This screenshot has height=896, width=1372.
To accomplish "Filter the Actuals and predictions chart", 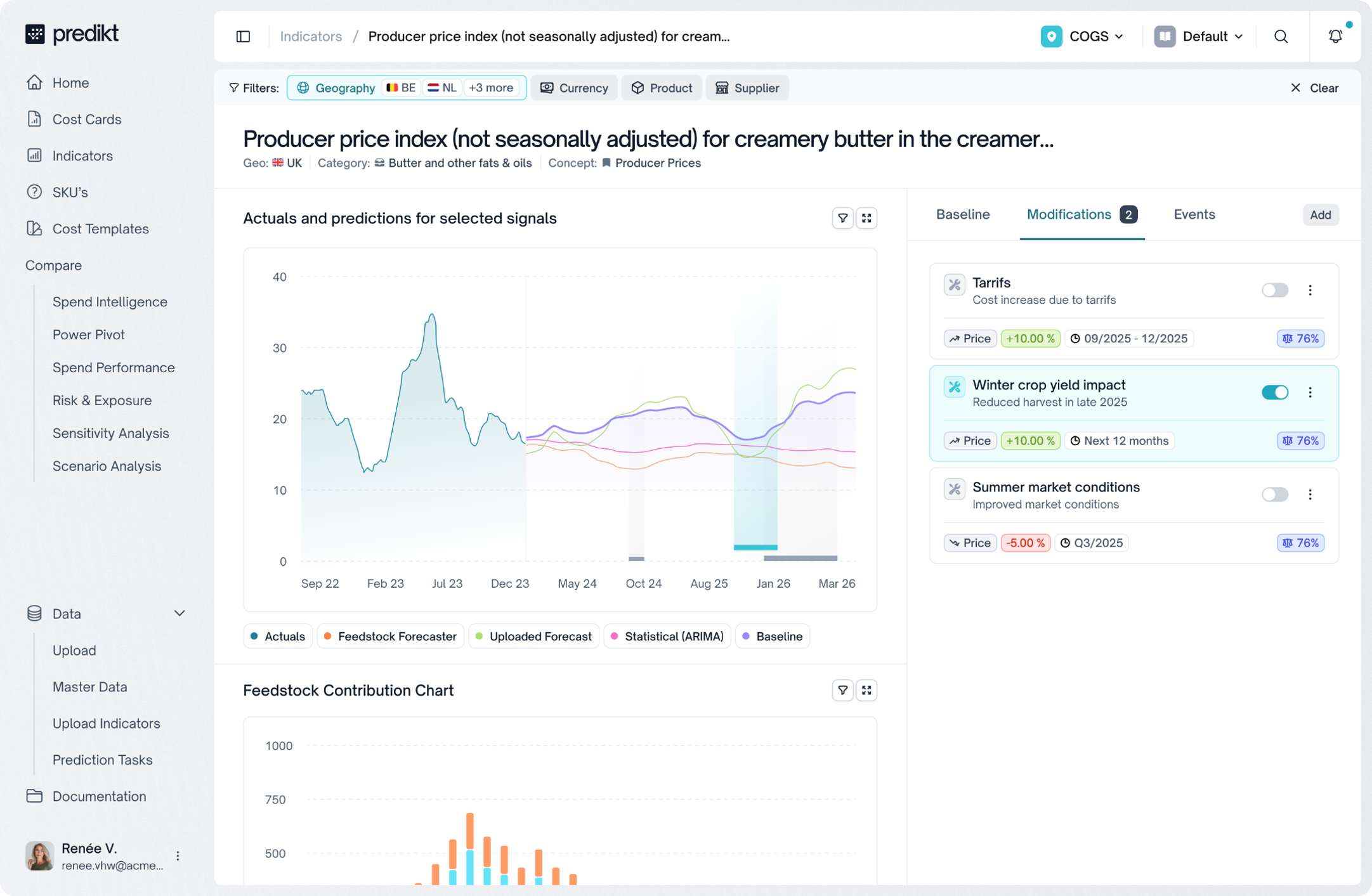I will click(x=842, y=218).
